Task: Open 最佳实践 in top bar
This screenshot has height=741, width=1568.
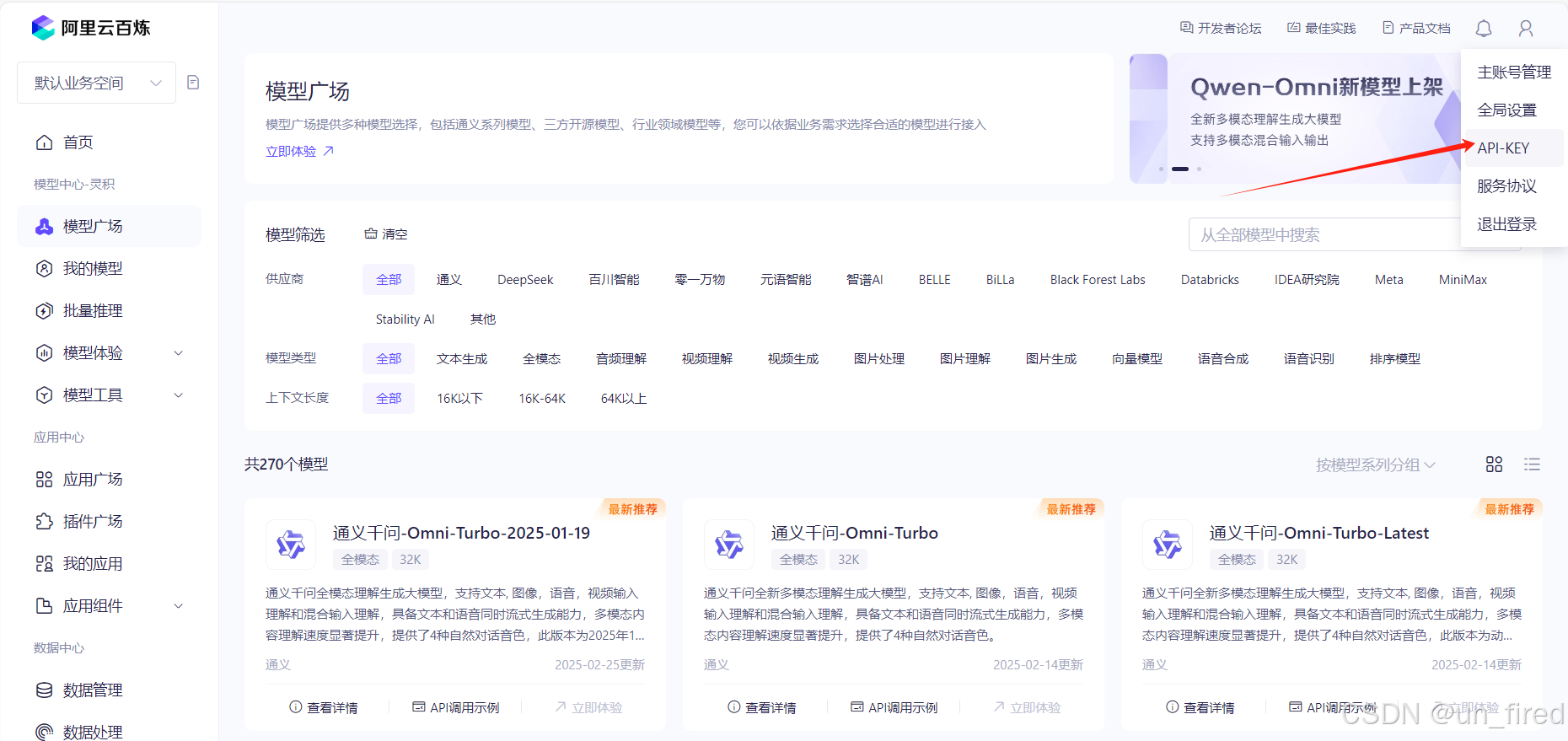Action: (1321, 28)
